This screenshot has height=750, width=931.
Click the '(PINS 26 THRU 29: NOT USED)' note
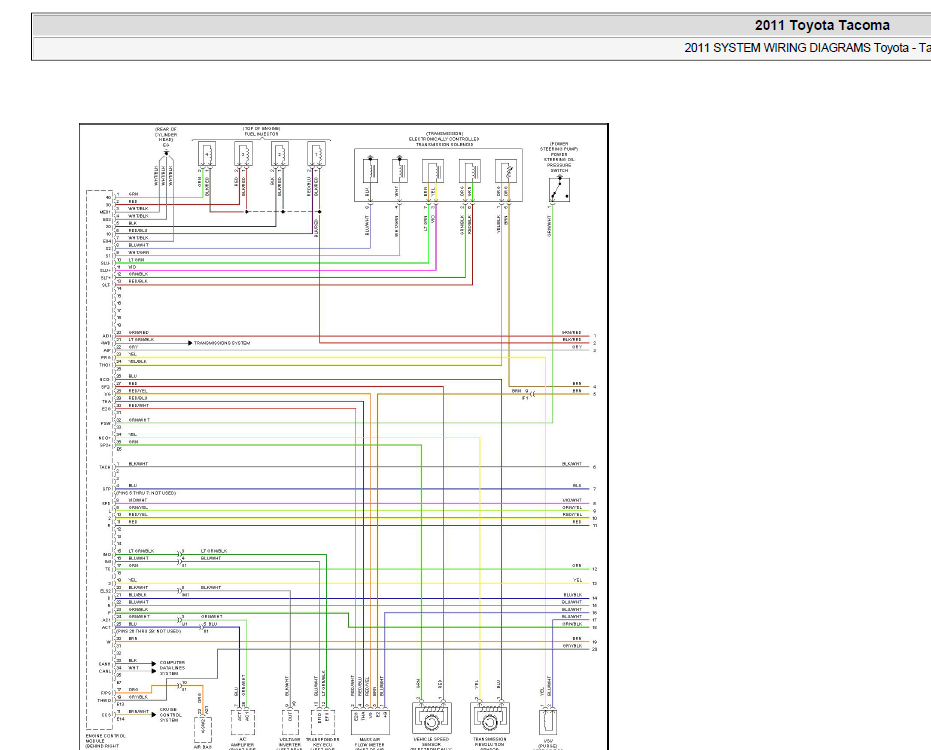point(149,631)
